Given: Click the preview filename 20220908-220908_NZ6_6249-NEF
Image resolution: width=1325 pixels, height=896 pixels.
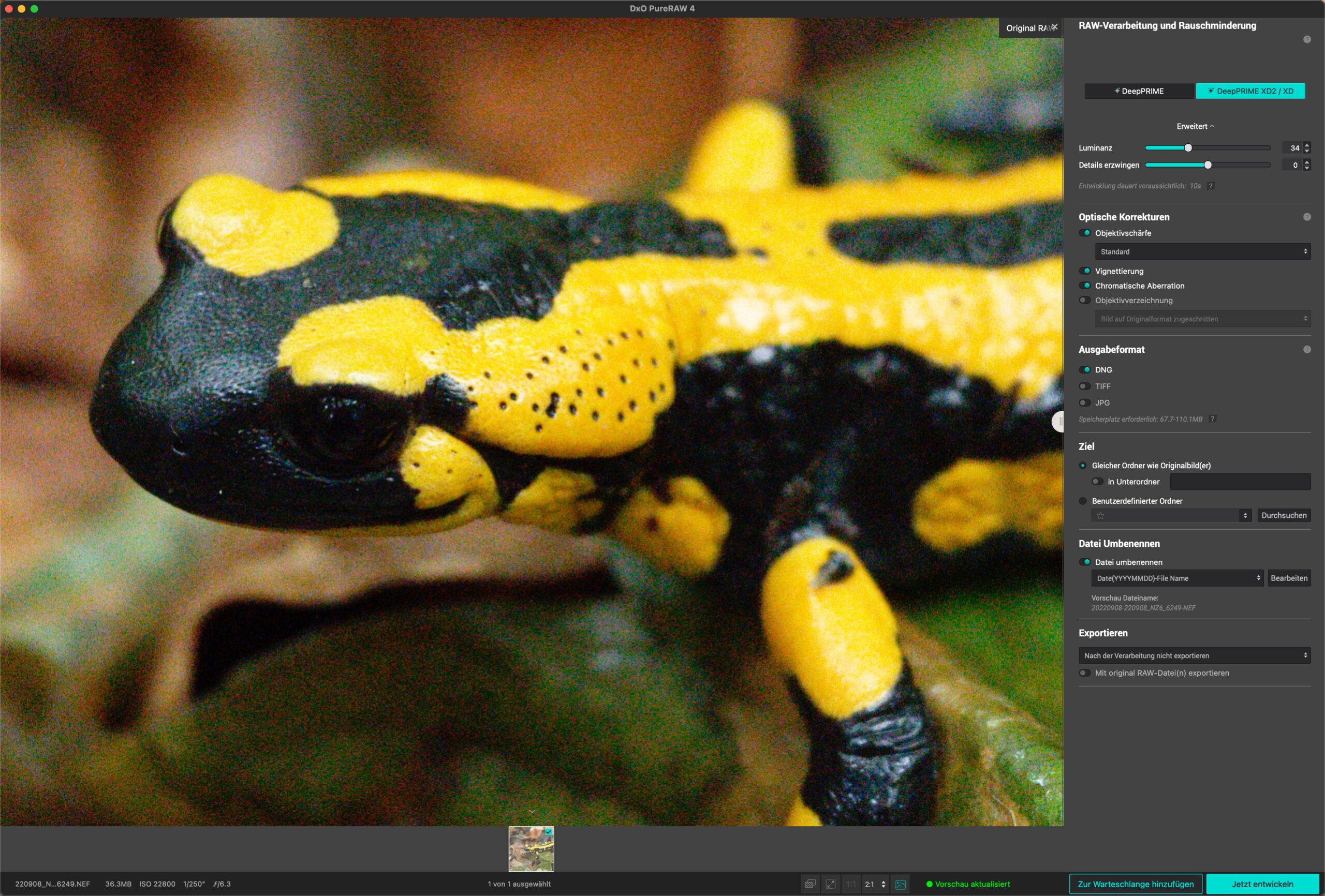Looking at the screenshot, I should (1143, 608).
